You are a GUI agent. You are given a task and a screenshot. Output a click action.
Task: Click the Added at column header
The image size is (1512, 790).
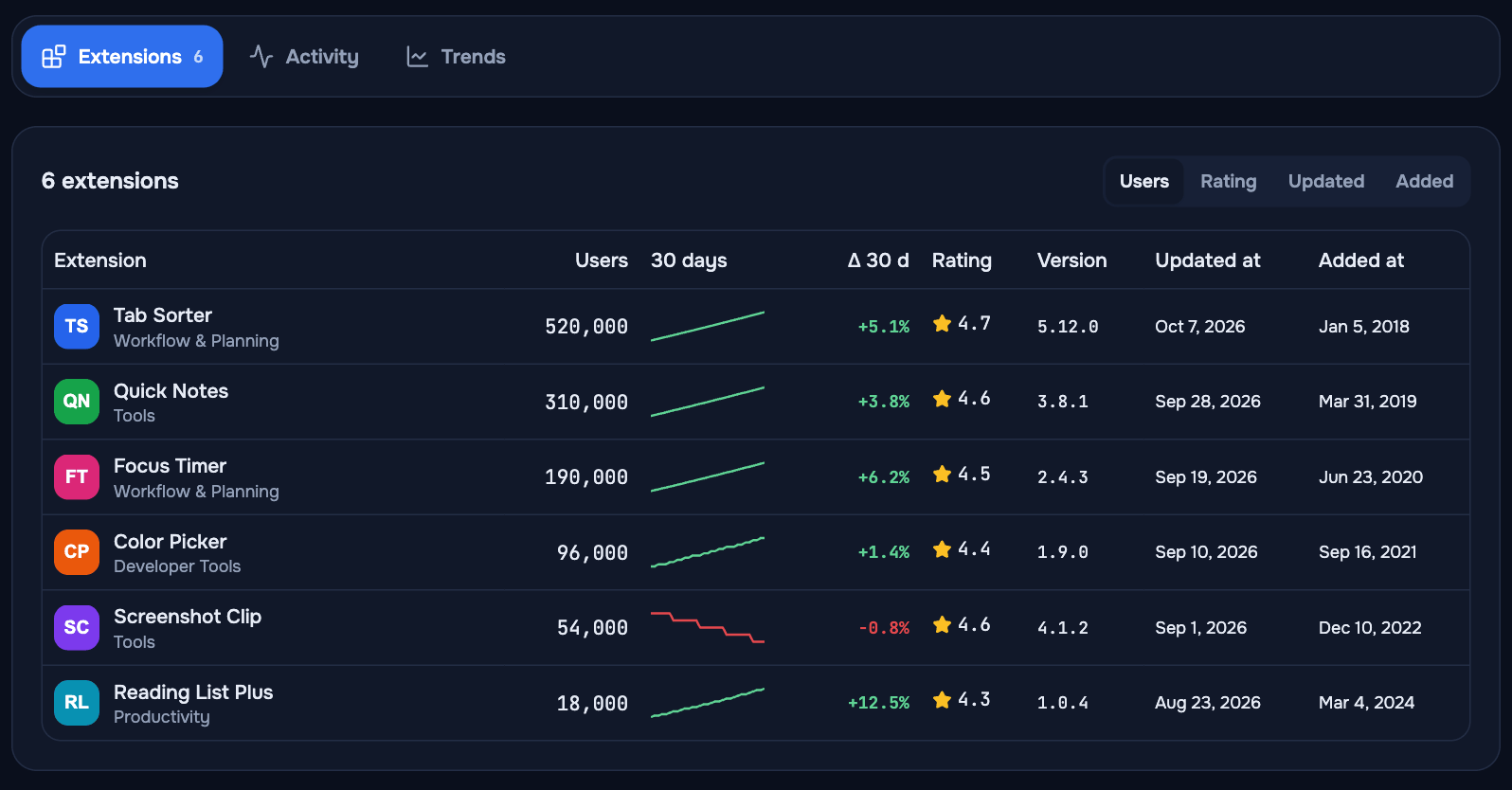point(1361,260)
